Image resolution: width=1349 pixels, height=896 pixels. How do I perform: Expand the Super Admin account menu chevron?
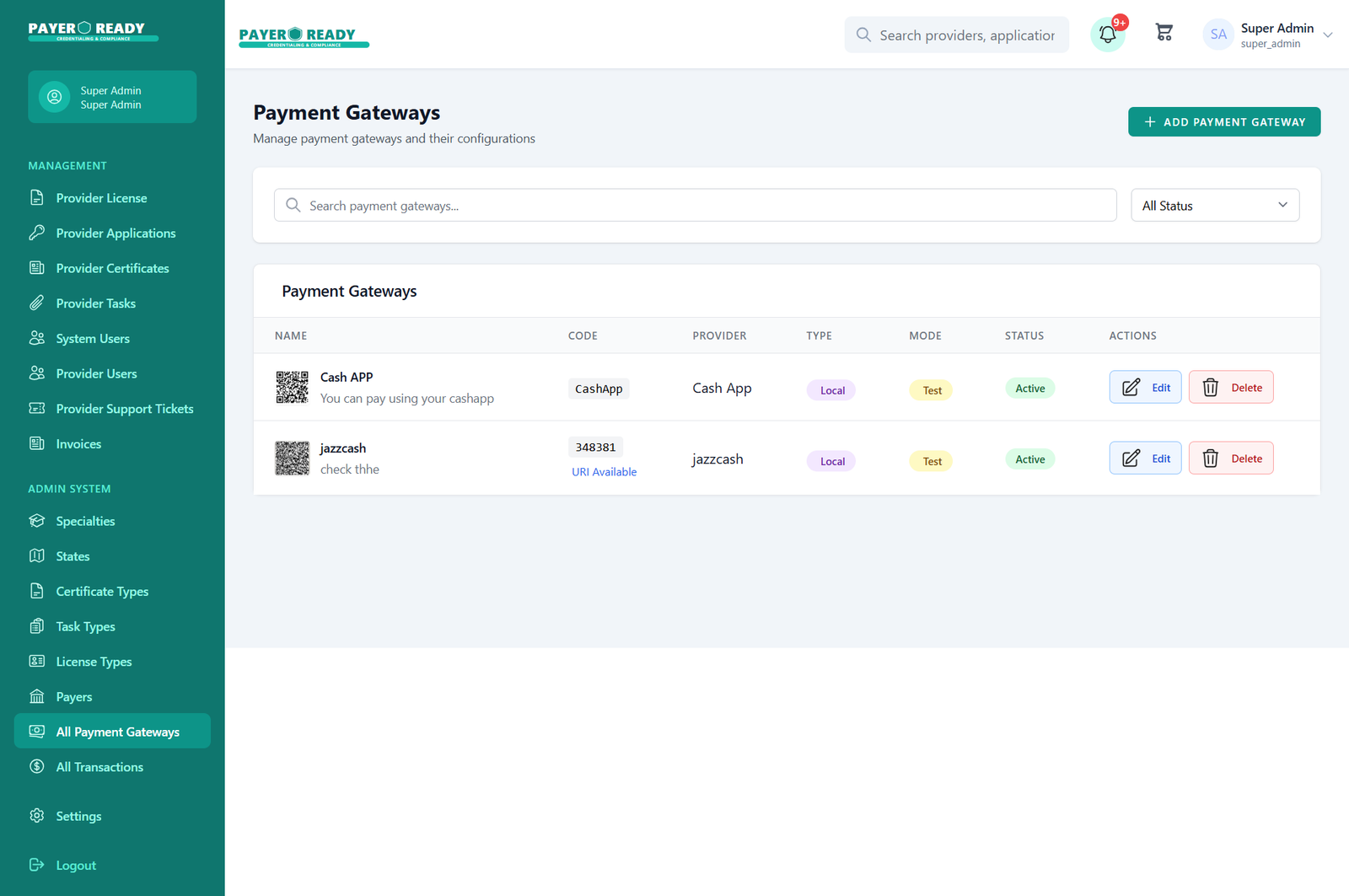click(x=1328, y=35)
